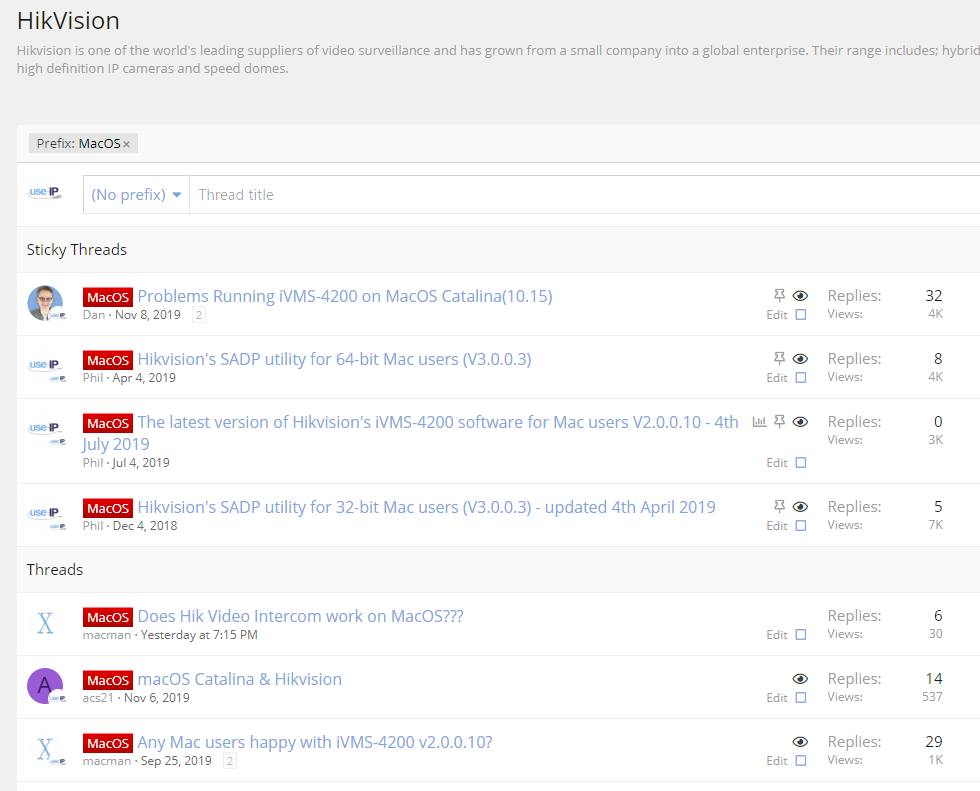Remove the MacOS prefix filter
Image resolution: width=980 pixels, height=791 pixels.
pyautogui.click(x=127, y=144)
